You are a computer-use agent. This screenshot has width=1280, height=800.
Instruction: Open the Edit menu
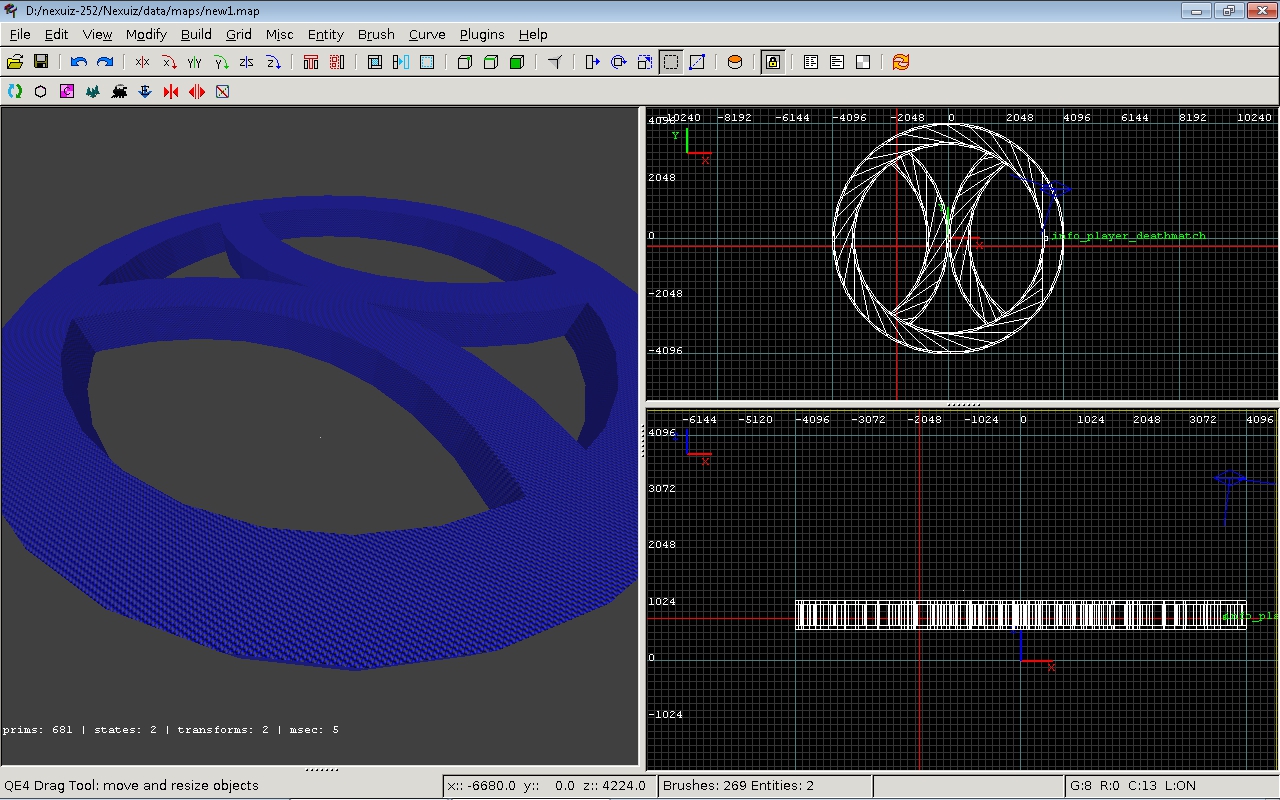(x=56, y=34)
